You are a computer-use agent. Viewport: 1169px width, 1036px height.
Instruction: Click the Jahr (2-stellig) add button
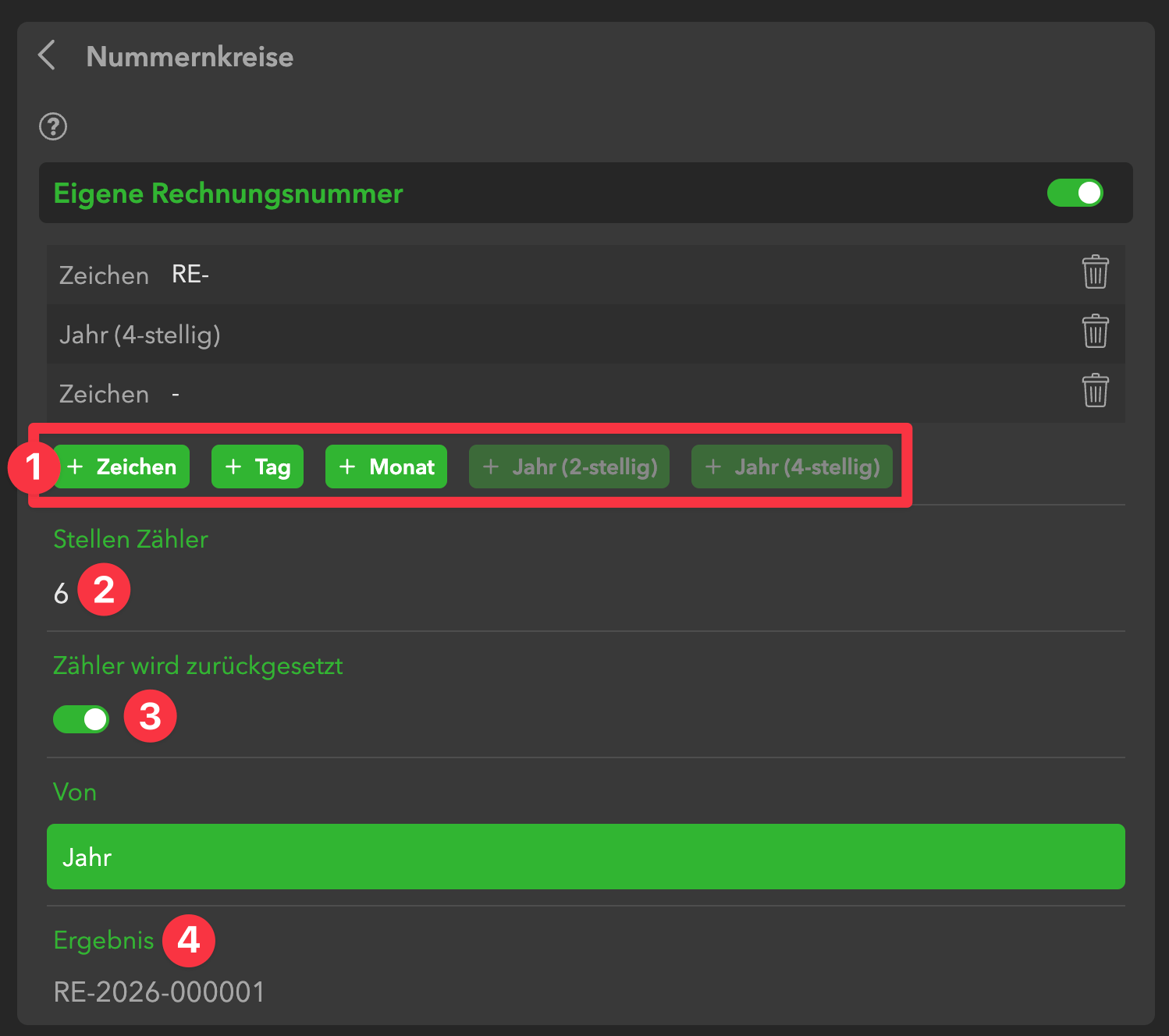click(x=569, y=467)
